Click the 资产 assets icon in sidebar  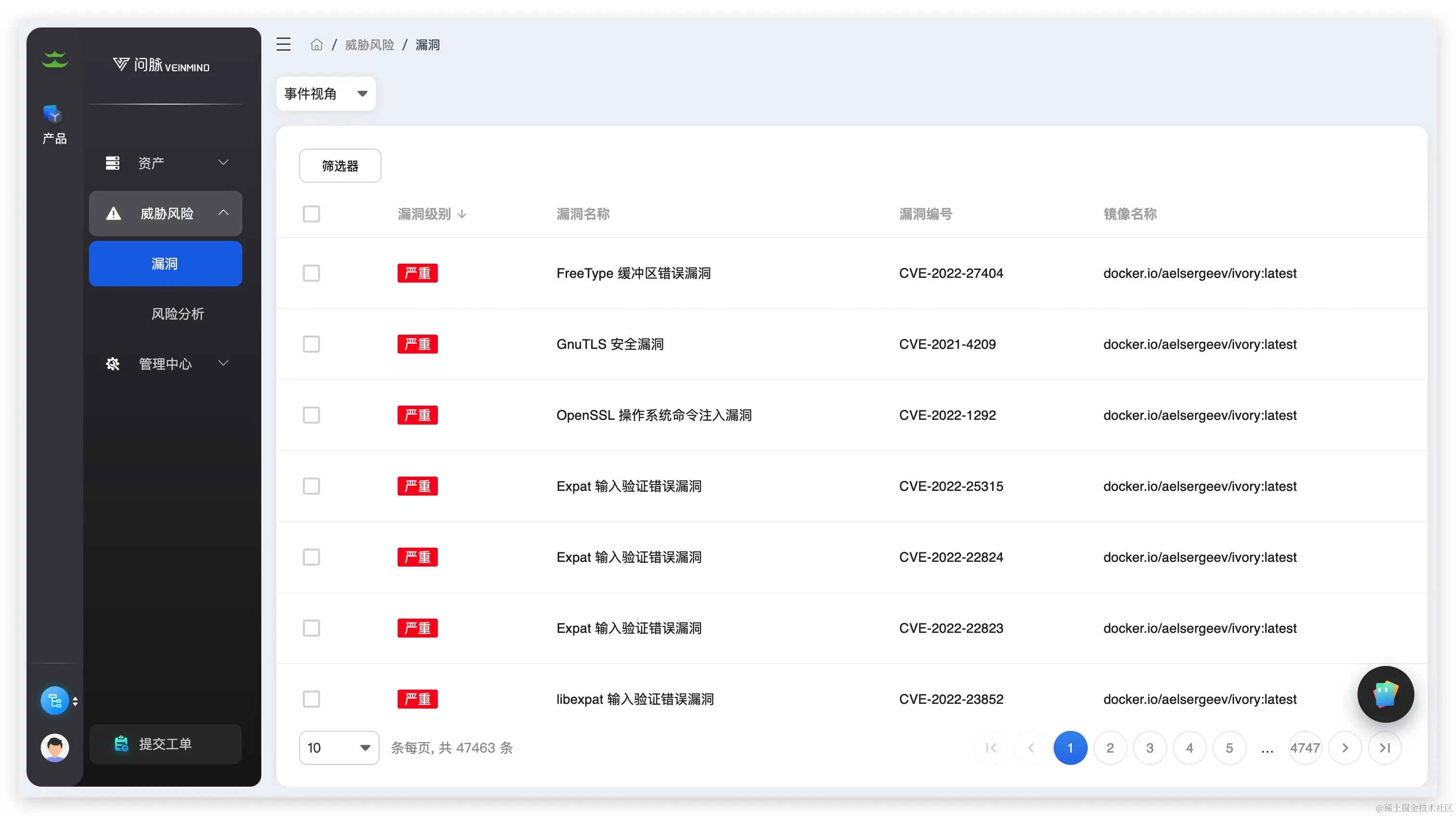pyautogui.click(x=113, y=163)
